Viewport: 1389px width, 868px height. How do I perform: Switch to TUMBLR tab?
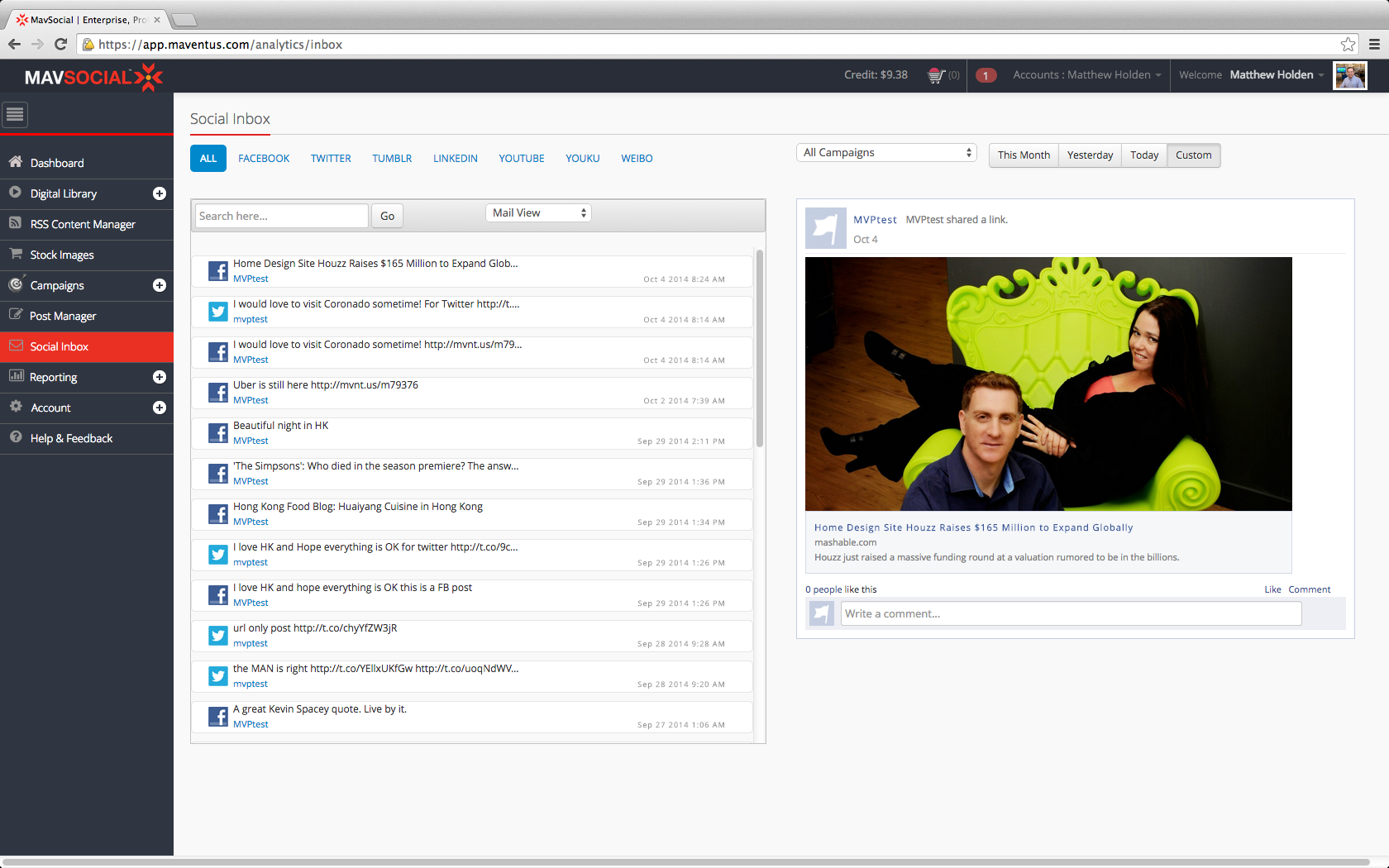(392, 159)
